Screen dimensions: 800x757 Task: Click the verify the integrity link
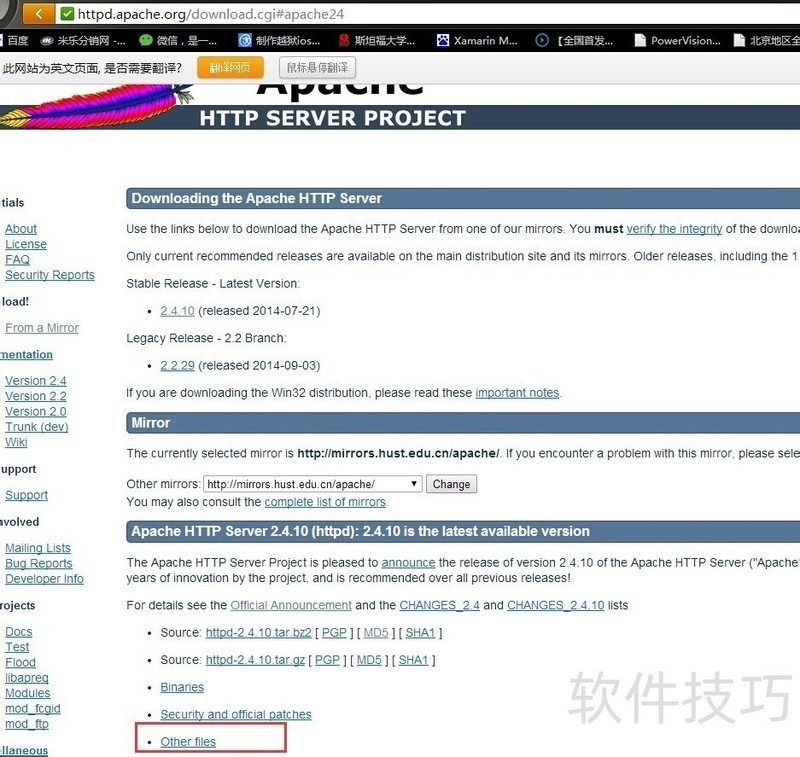[674, 229]
